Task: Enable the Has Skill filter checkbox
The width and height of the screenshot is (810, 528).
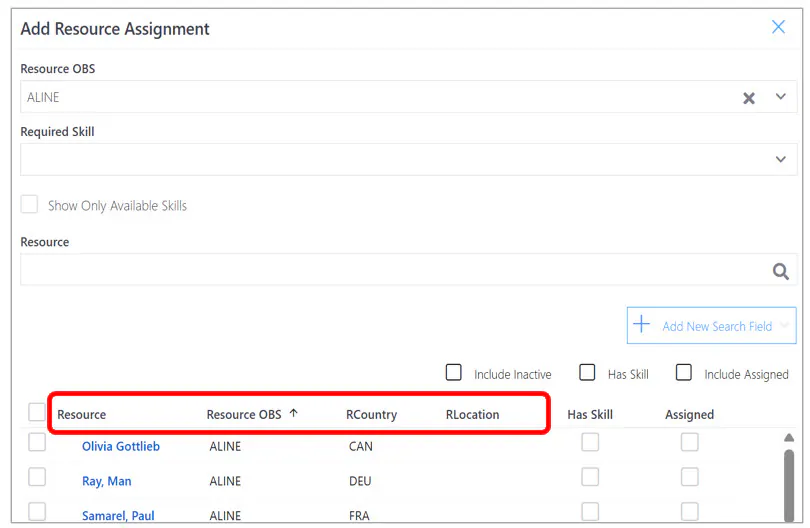Action: (587, 372)
